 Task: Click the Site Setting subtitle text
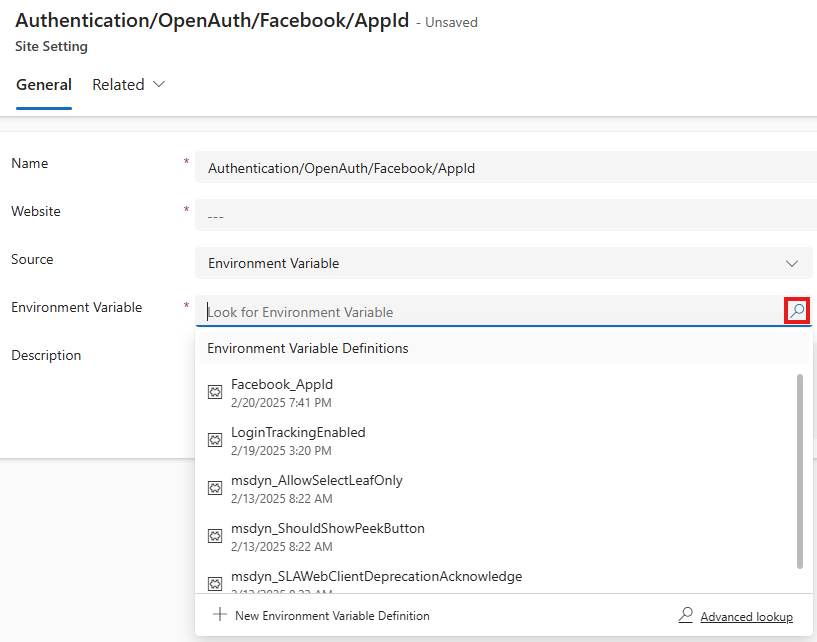[x=51, y=46]
